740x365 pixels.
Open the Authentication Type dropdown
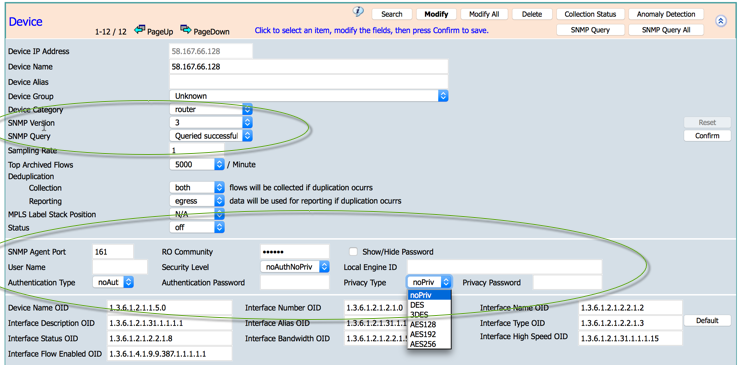click(113, 282)
